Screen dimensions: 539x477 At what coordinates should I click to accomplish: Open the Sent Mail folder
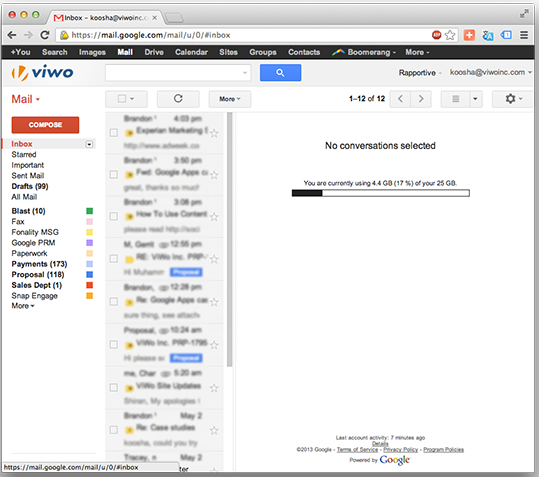pyautogui.click(x=28, y=176)
